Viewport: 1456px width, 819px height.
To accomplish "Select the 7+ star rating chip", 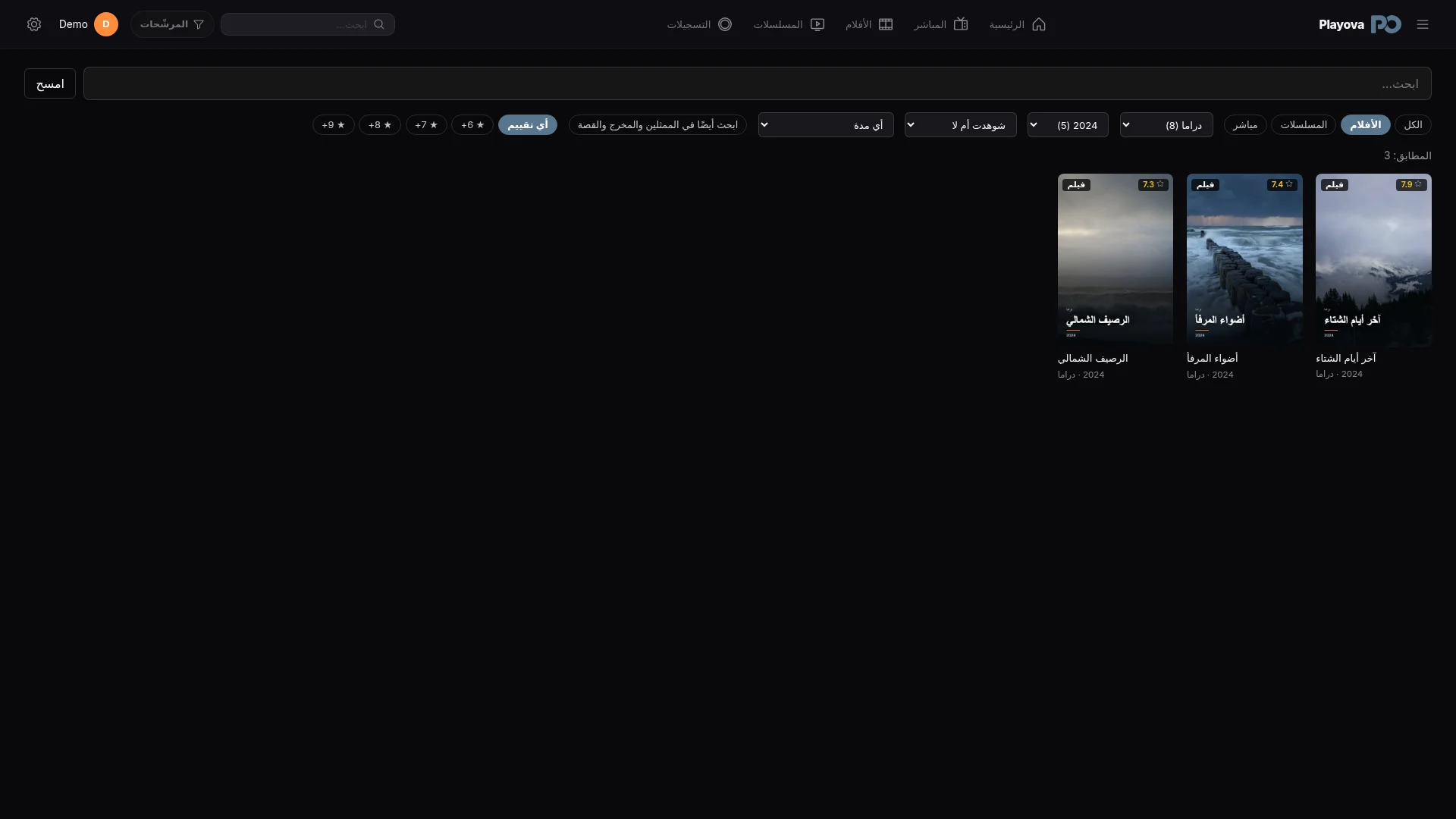I will click(426, 124).
